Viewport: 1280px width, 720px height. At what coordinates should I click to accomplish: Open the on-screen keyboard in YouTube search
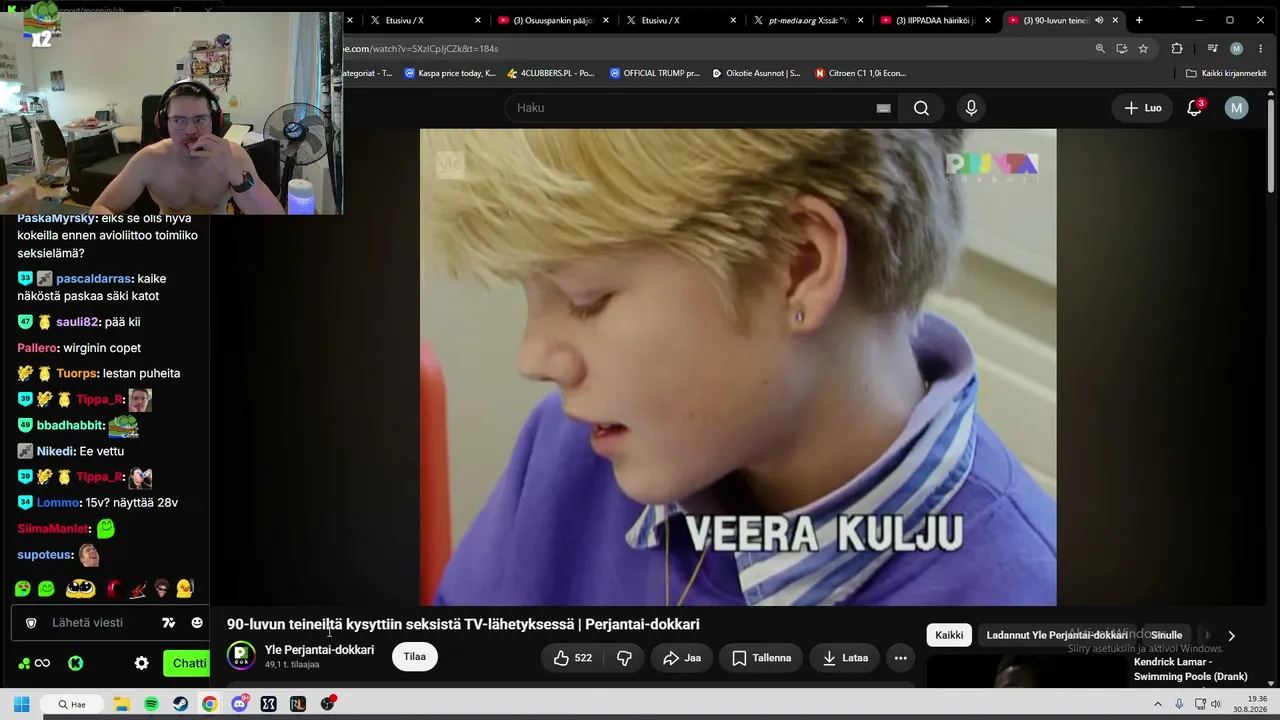883,108
